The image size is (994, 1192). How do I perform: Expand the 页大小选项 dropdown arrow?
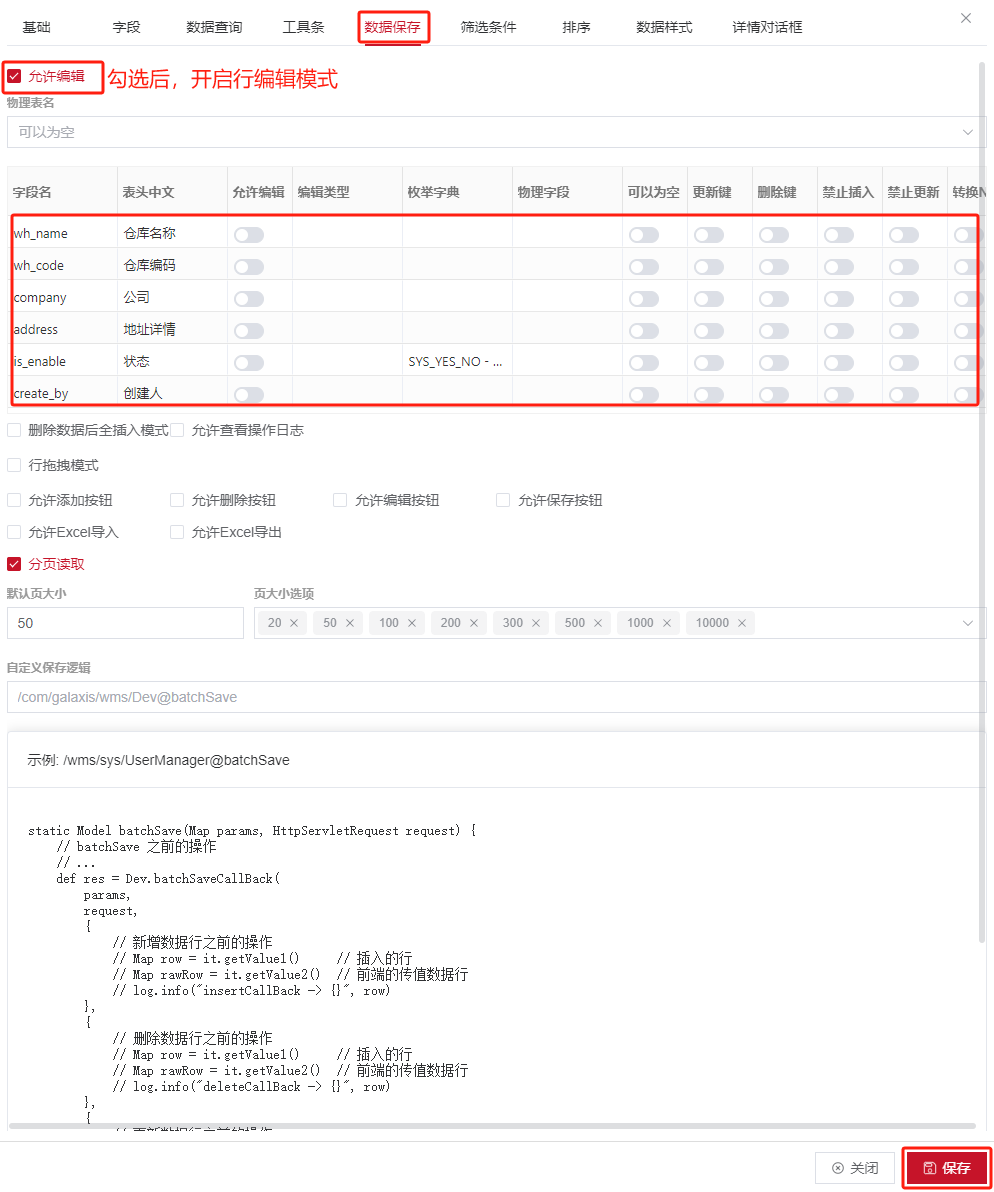967,623
